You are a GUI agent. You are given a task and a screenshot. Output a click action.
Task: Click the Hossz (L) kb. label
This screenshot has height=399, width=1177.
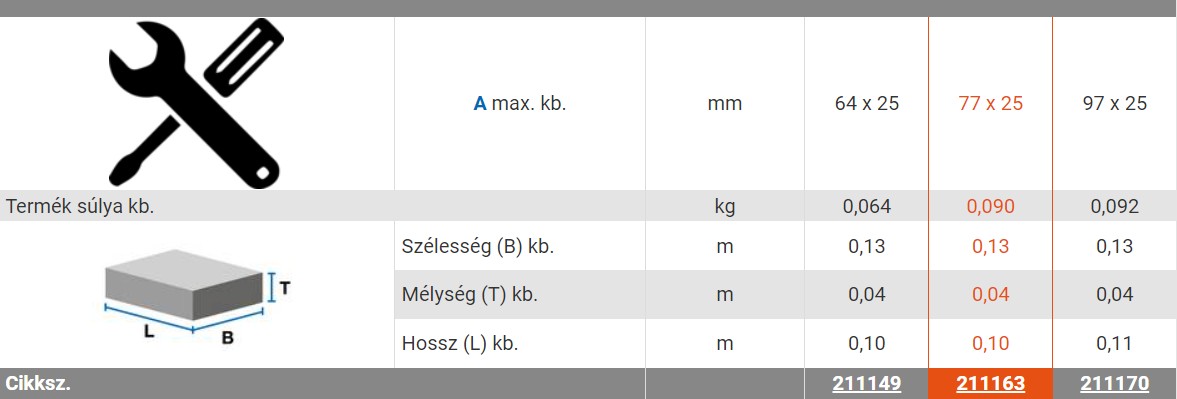[x=461, y=344]
